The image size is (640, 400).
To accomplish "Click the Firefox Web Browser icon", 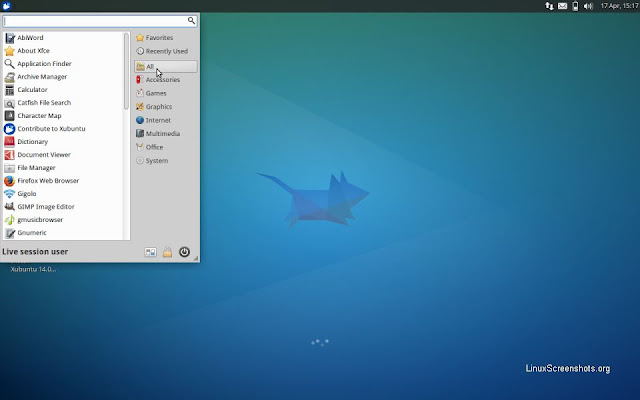I will pos(9,180).
